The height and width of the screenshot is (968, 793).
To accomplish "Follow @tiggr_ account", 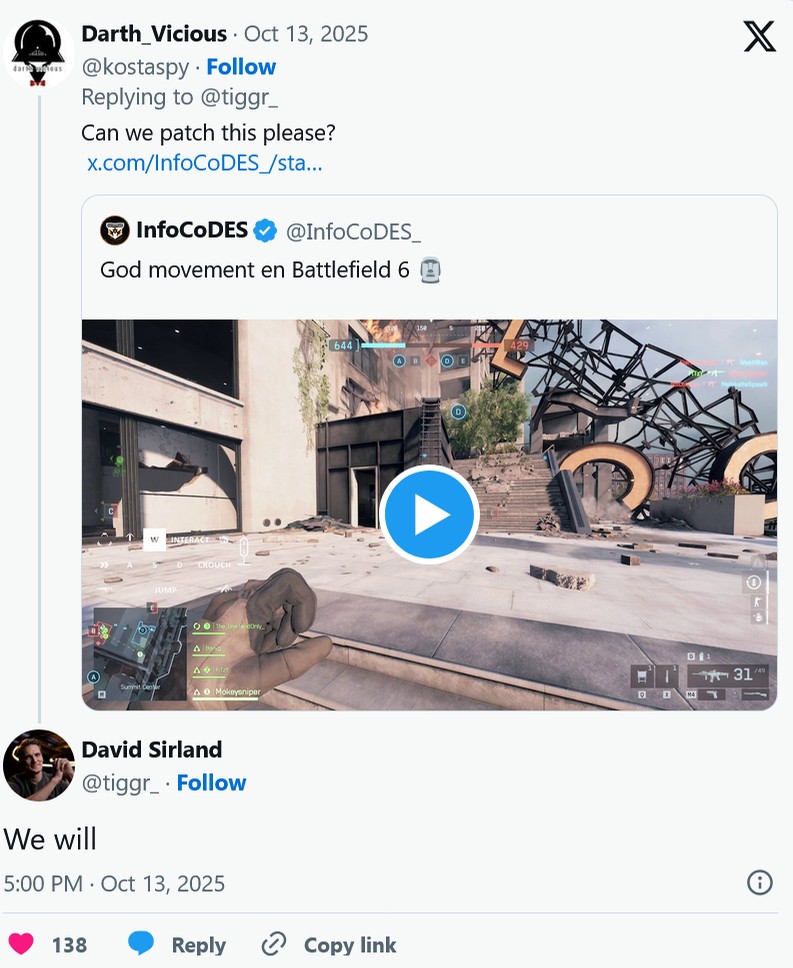I will 211,783.
